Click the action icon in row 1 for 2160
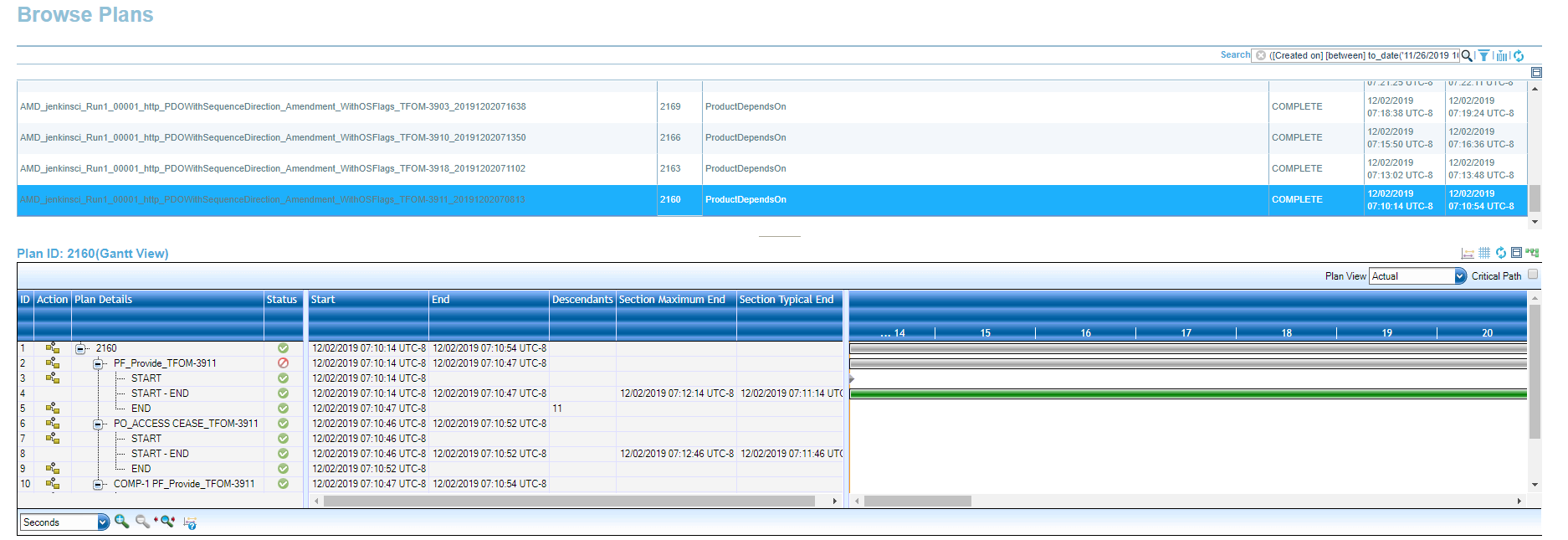Viewport: 1568px width, 540px height. [x=53, y=348]
